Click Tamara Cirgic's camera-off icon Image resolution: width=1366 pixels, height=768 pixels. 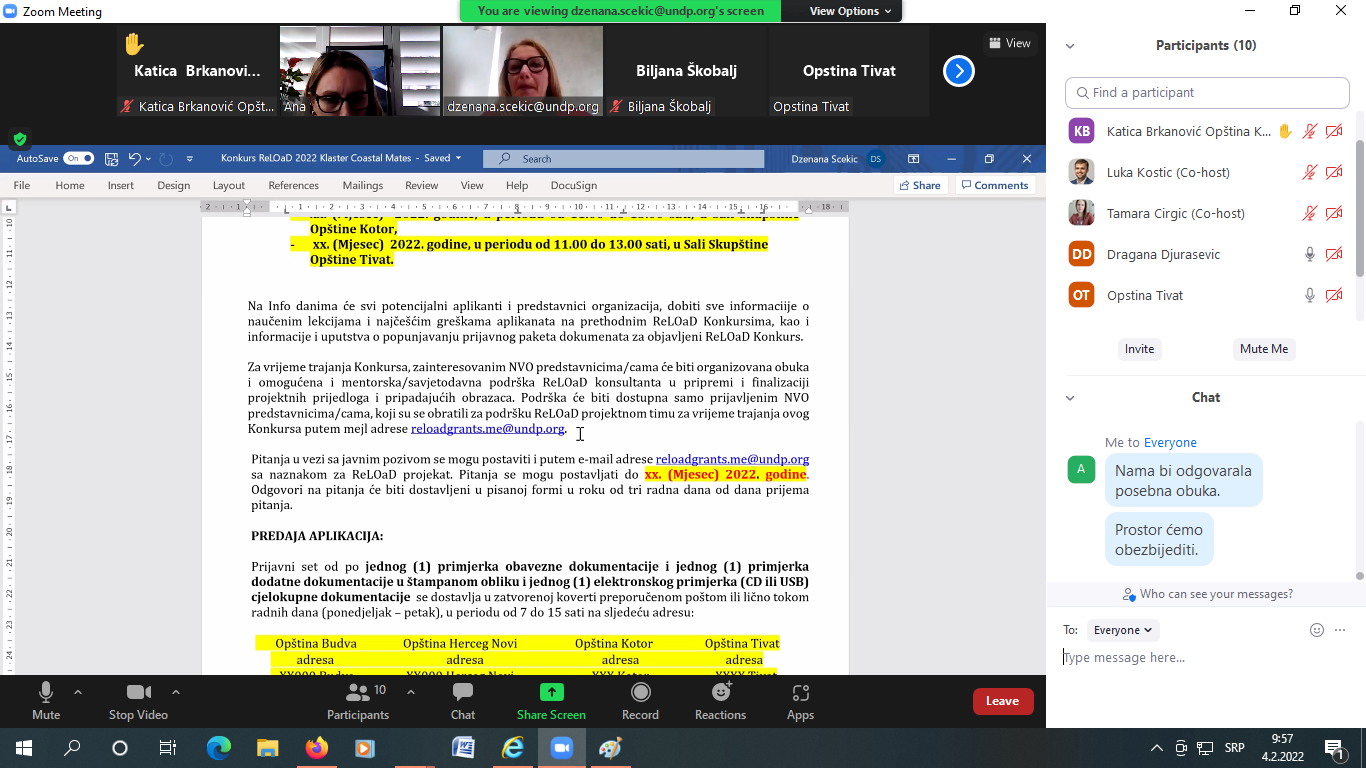click(1334, 213)
